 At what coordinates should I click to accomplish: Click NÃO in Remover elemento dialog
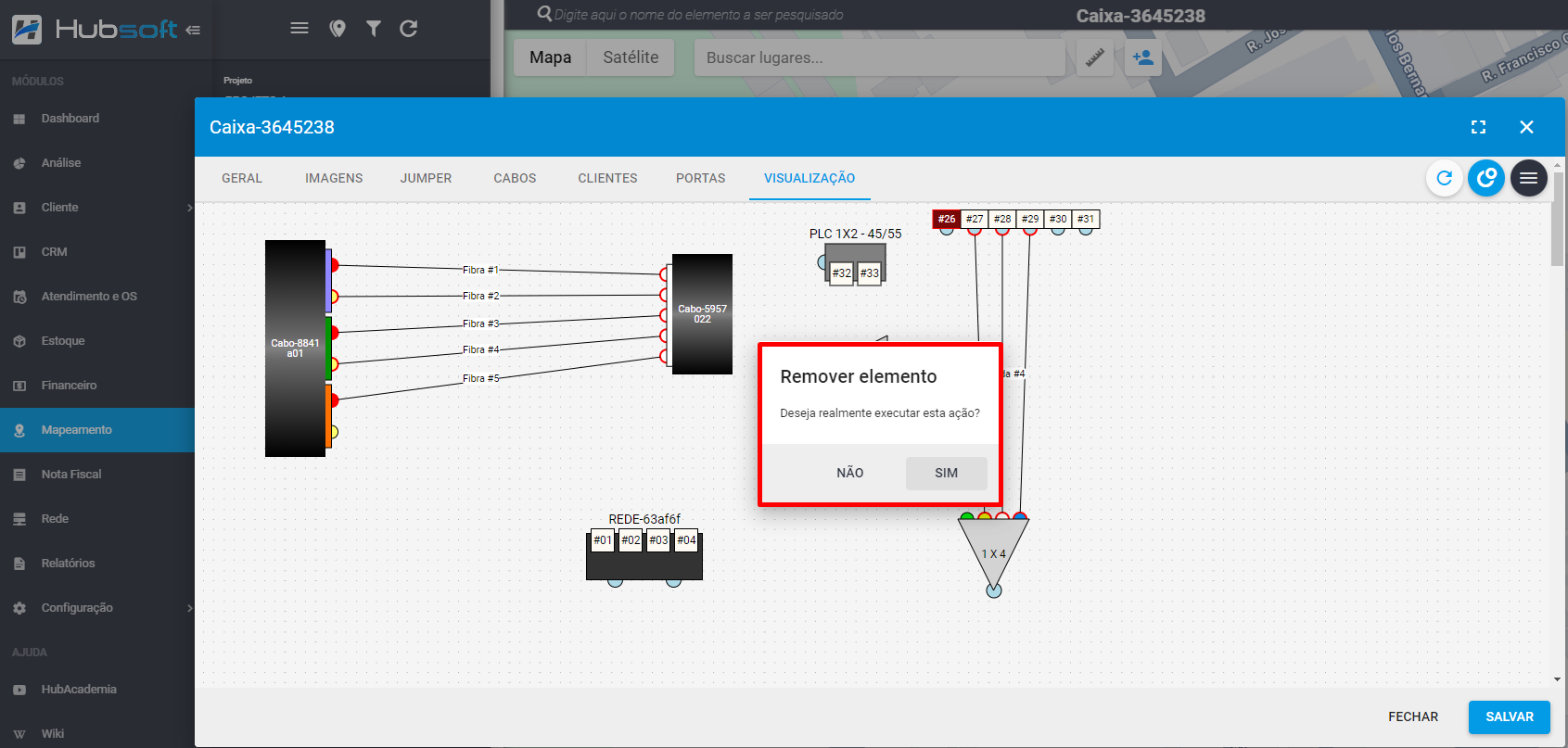pyautogui.click(x=850, y=473)
